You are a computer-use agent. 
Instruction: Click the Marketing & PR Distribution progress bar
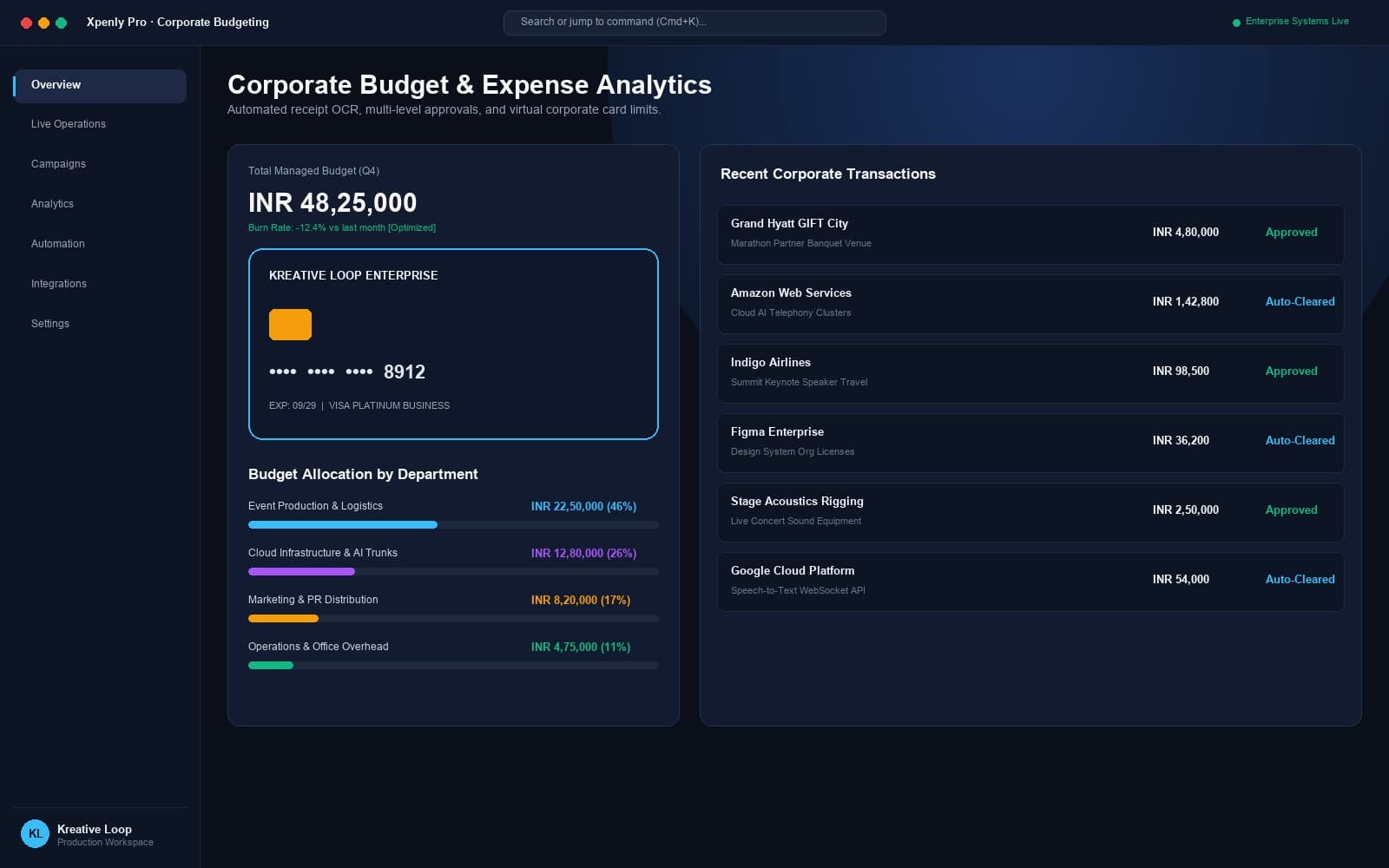453,619
